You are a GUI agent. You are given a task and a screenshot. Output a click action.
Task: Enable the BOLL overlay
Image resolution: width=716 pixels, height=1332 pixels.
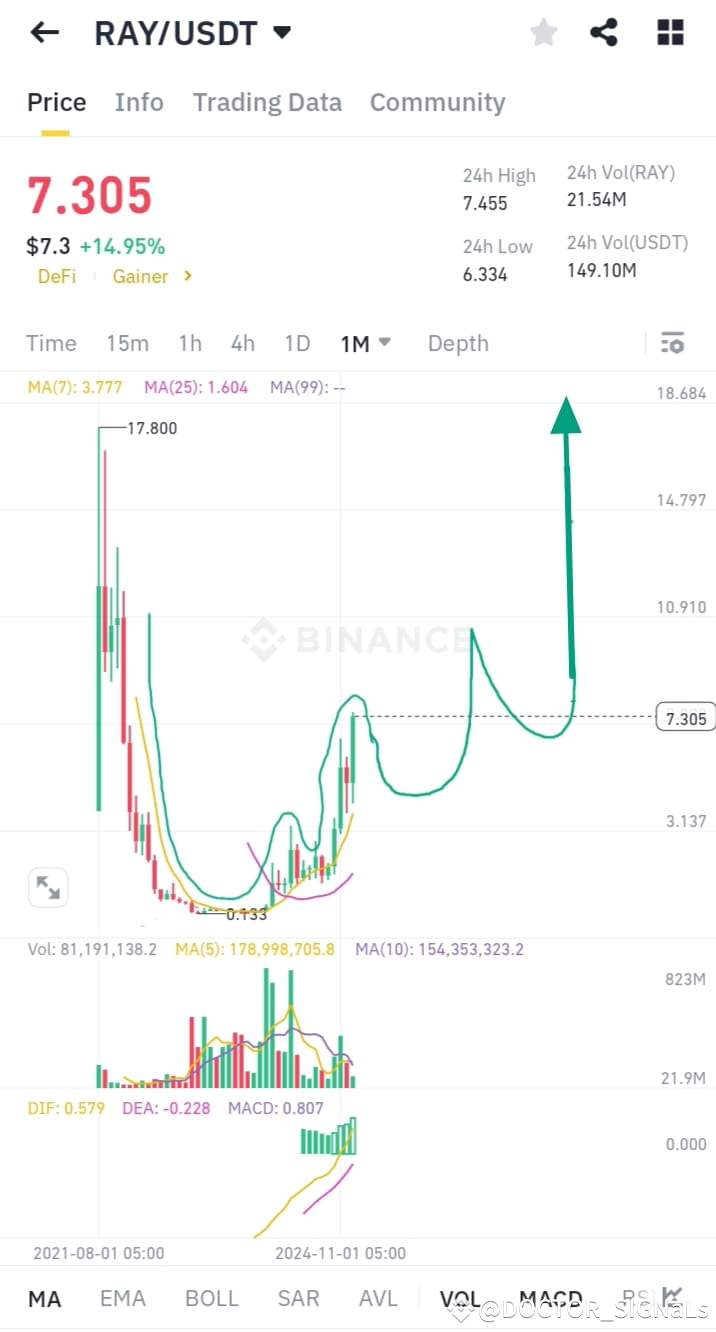(211, 1297)
